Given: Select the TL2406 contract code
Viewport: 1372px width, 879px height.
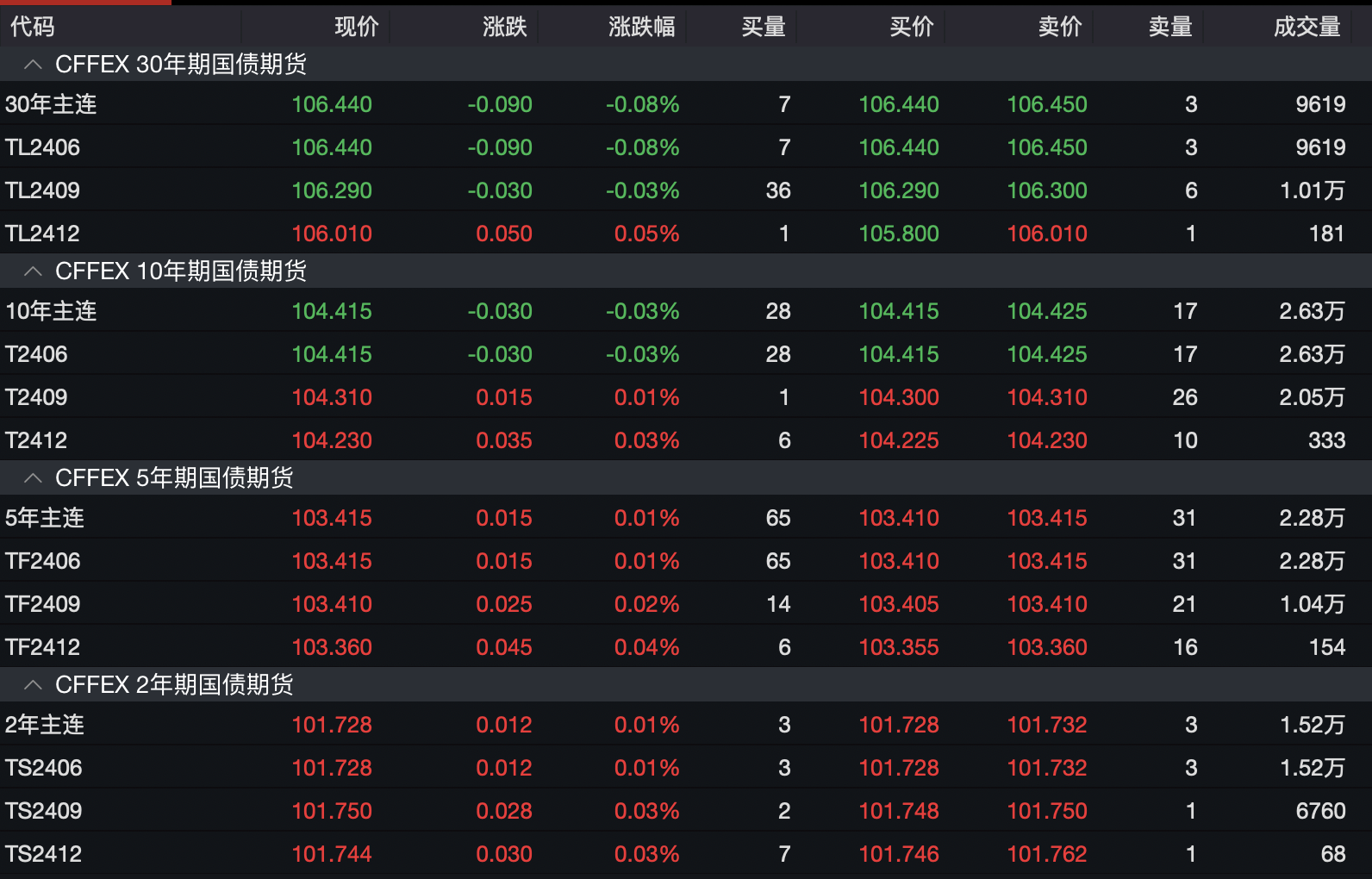Looking at the screenshot, I should click(42, 147).
